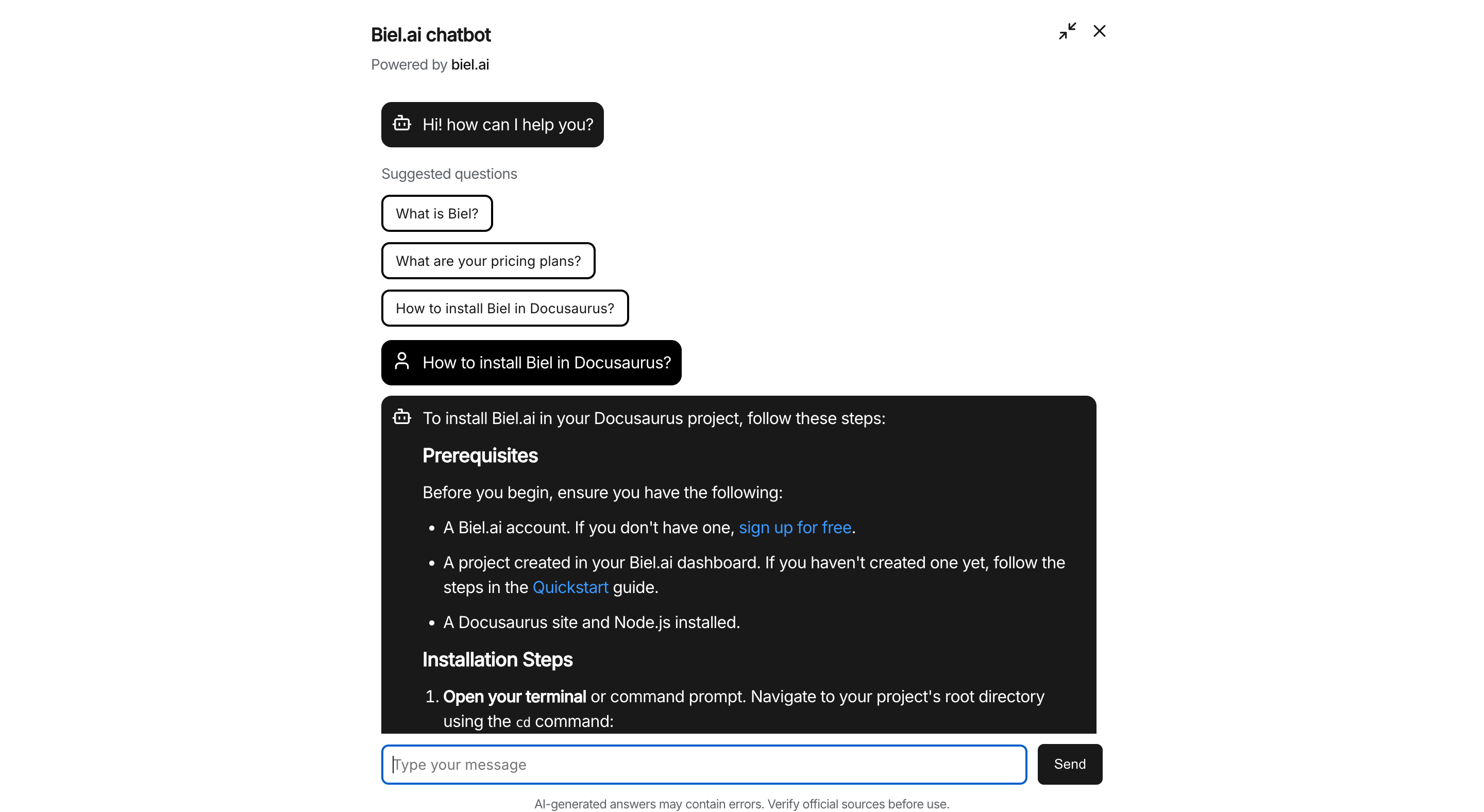The image size is (1484, 812).
Task: Click the 'Open your terminal' step text
Action: 514,696
